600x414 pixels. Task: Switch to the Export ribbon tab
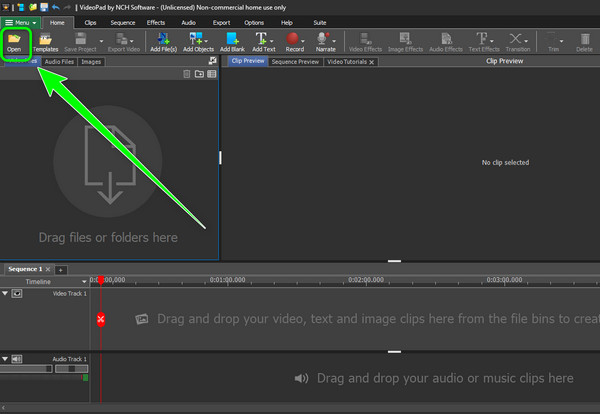221,23
